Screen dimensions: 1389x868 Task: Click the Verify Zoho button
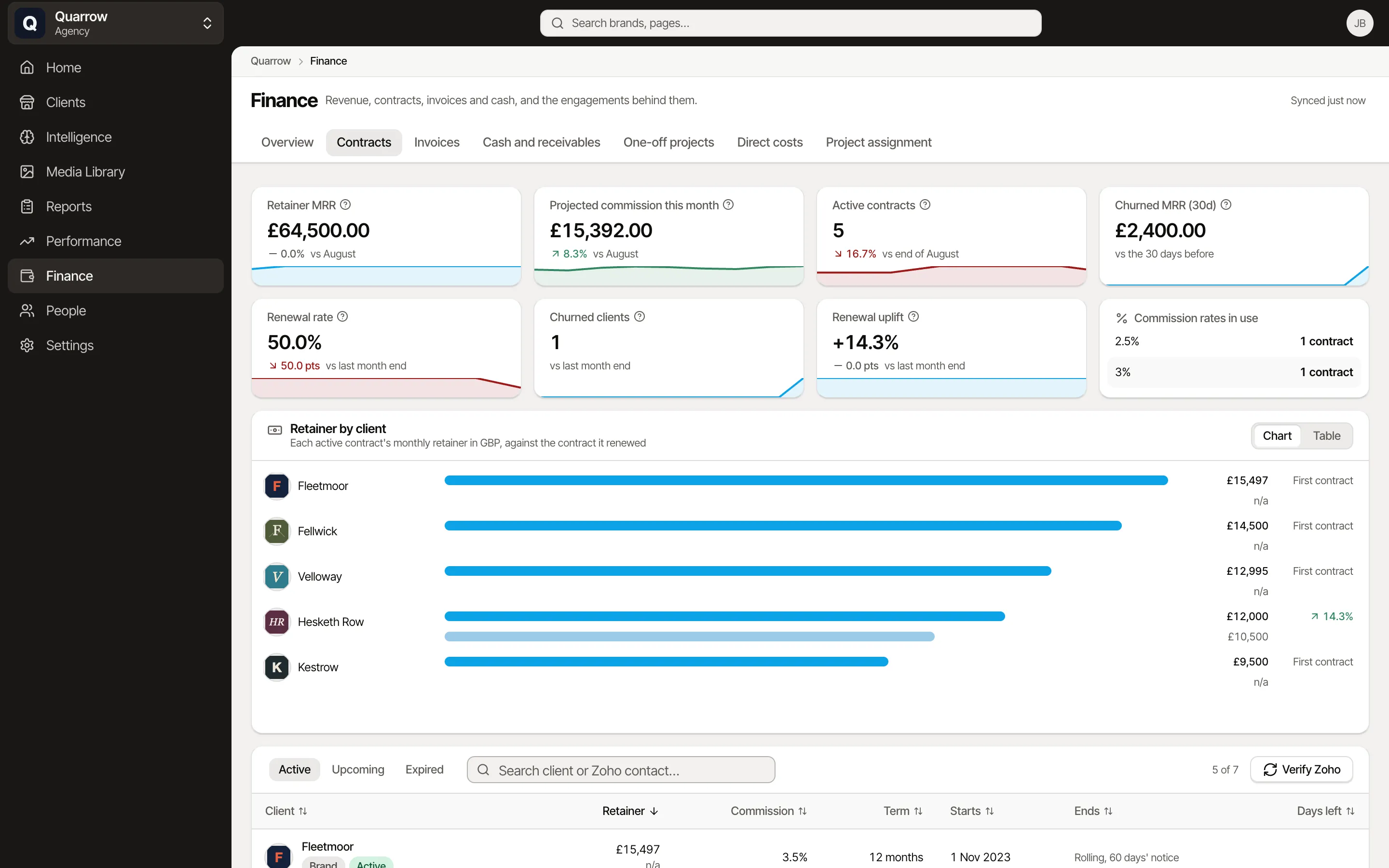point(1301,770)
